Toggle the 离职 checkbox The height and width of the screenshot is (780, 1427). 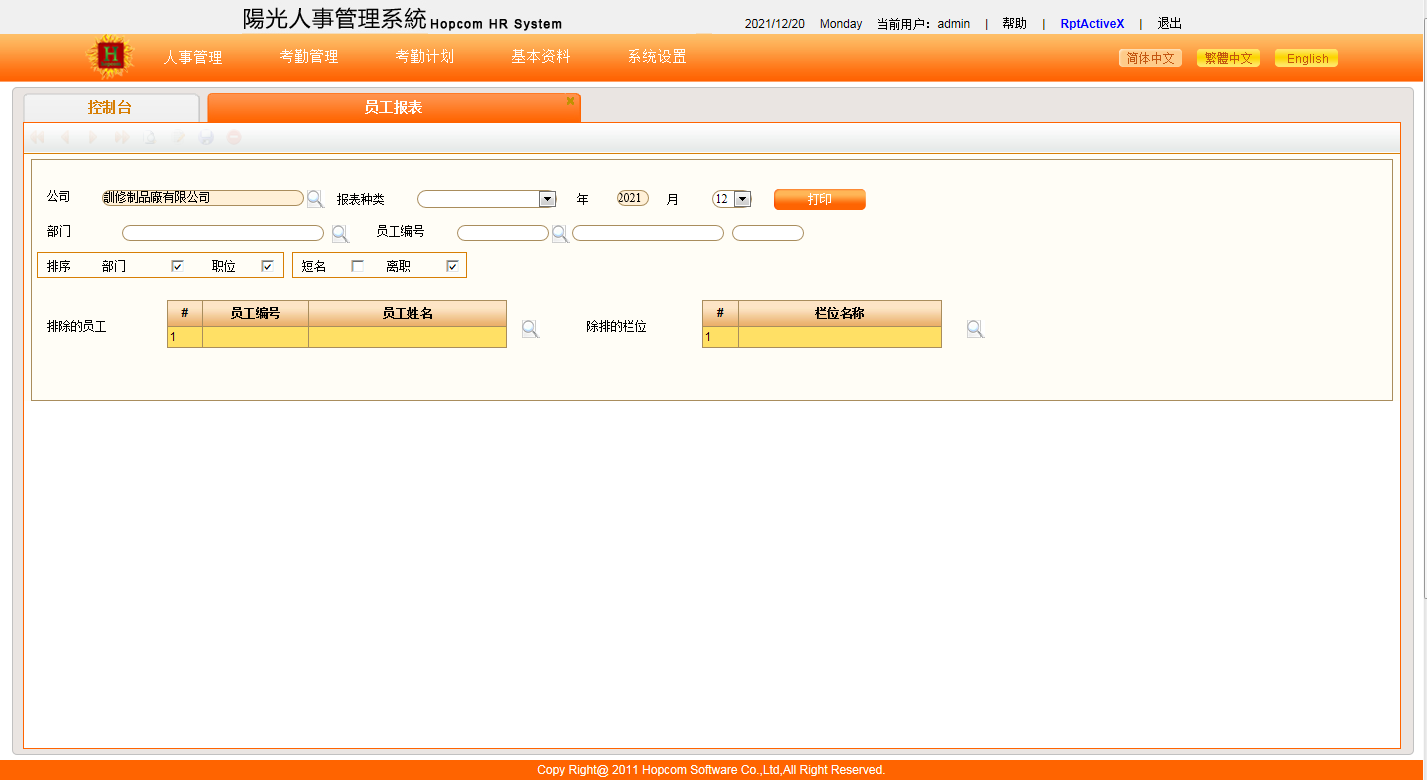(452, 266)
